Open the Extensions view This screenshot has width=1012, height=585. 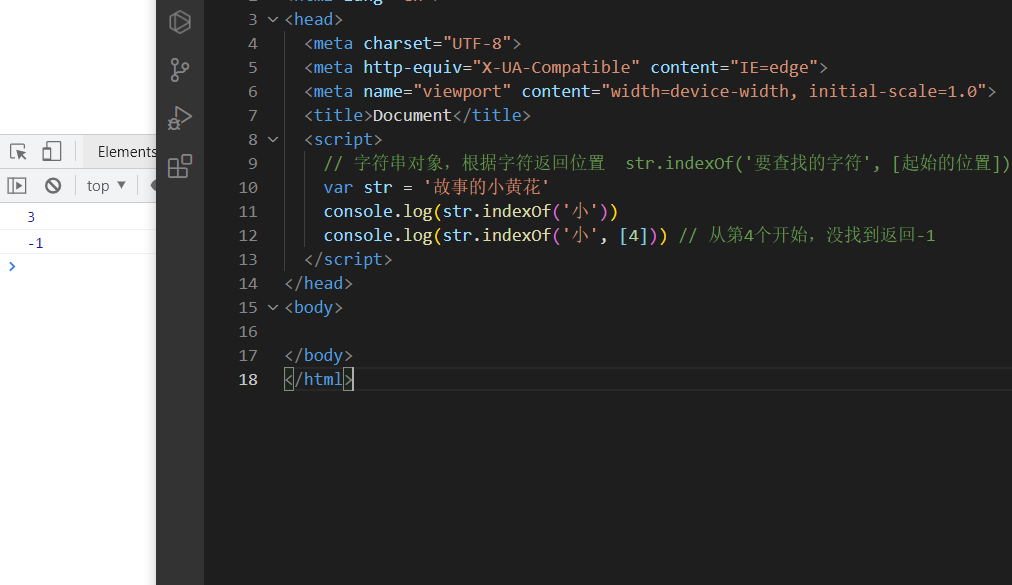(179, 167)
